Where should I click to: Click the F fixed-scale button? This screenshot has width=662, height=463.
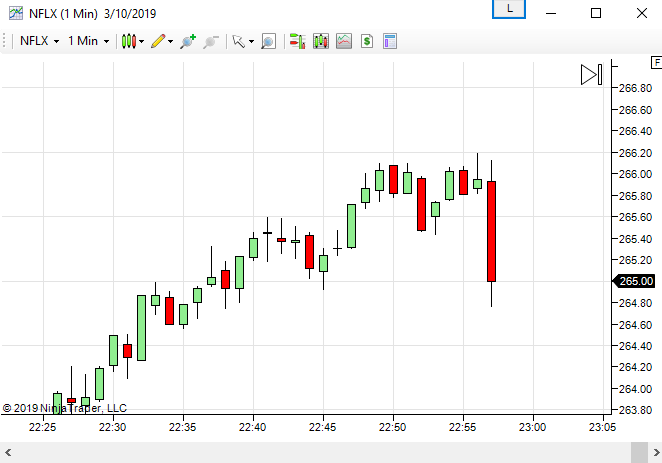657,63
